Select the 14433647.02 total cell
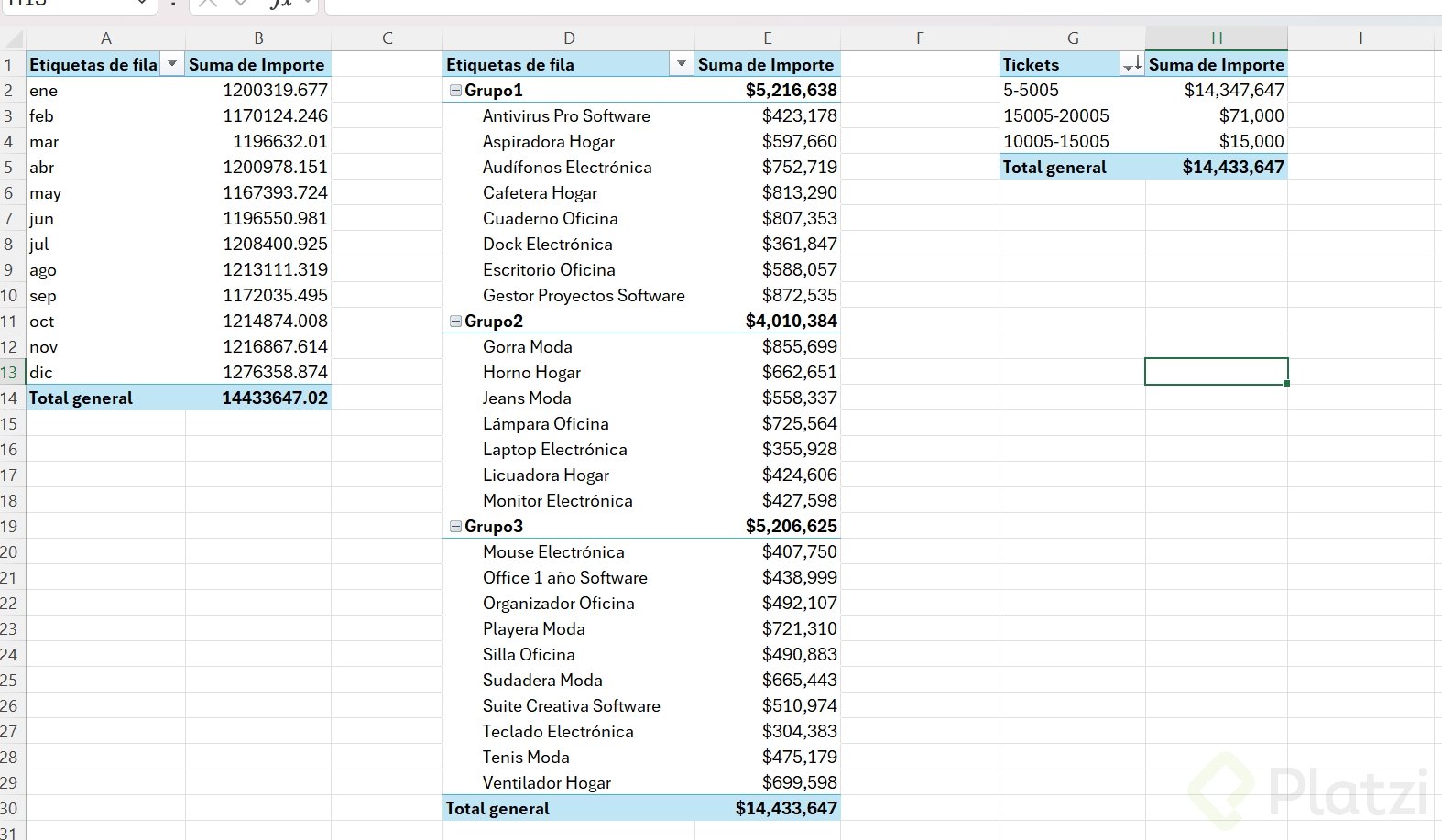 coord(258,398)
